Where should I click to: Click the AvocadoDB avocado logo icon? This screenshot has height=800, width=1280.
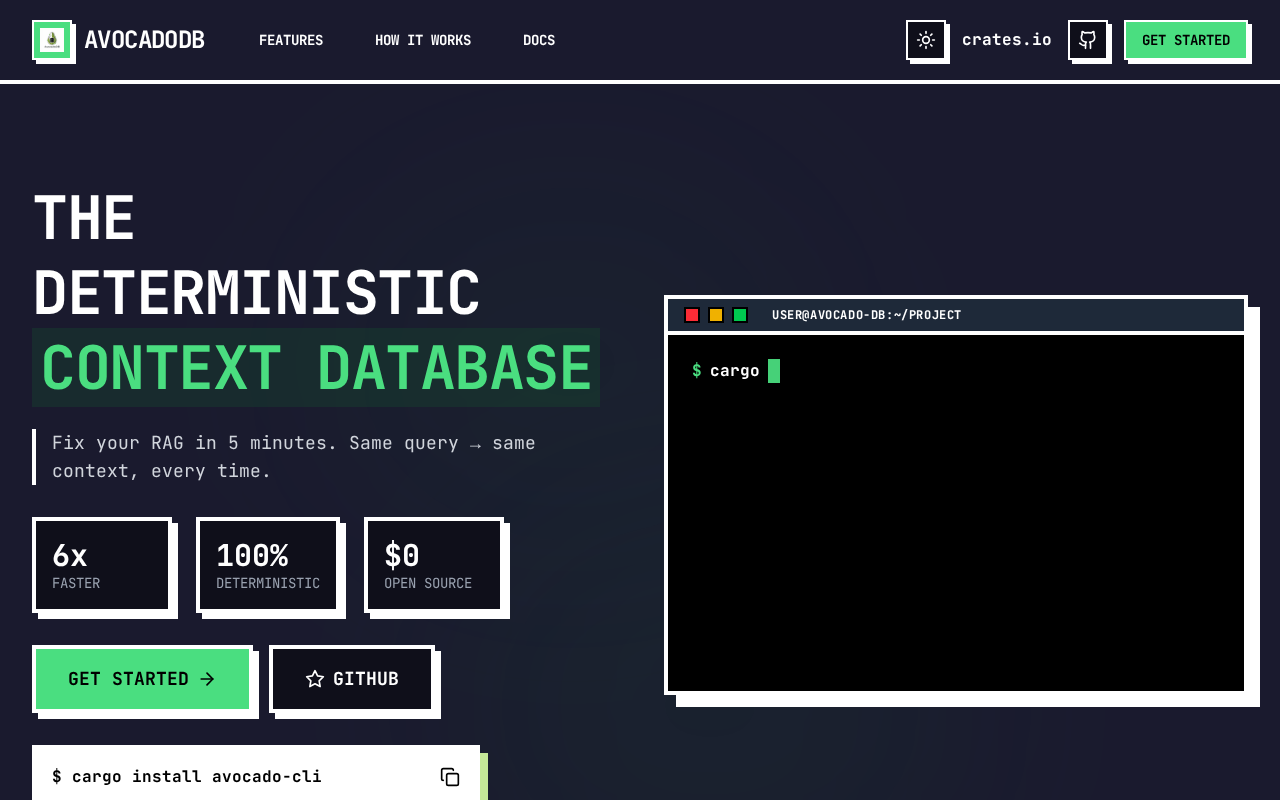(52, 40)
